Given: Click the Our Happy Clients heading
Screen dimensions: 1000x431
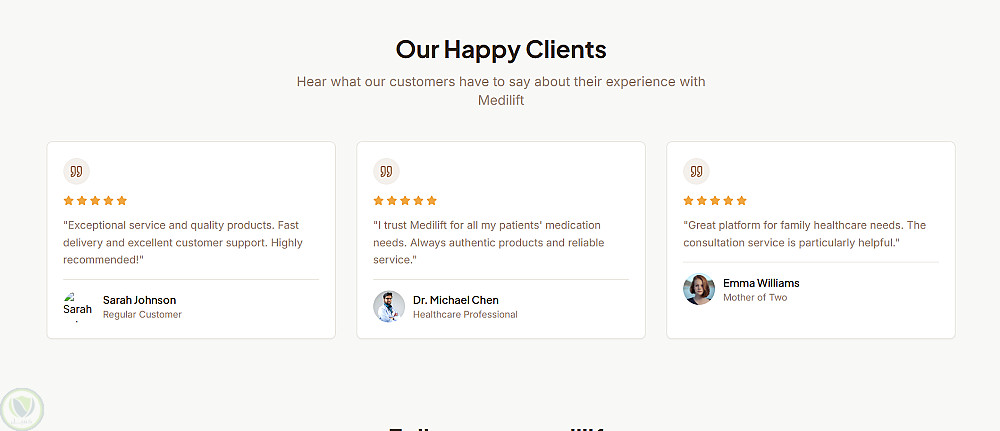Looking at the screenshot, I should 500,49.
